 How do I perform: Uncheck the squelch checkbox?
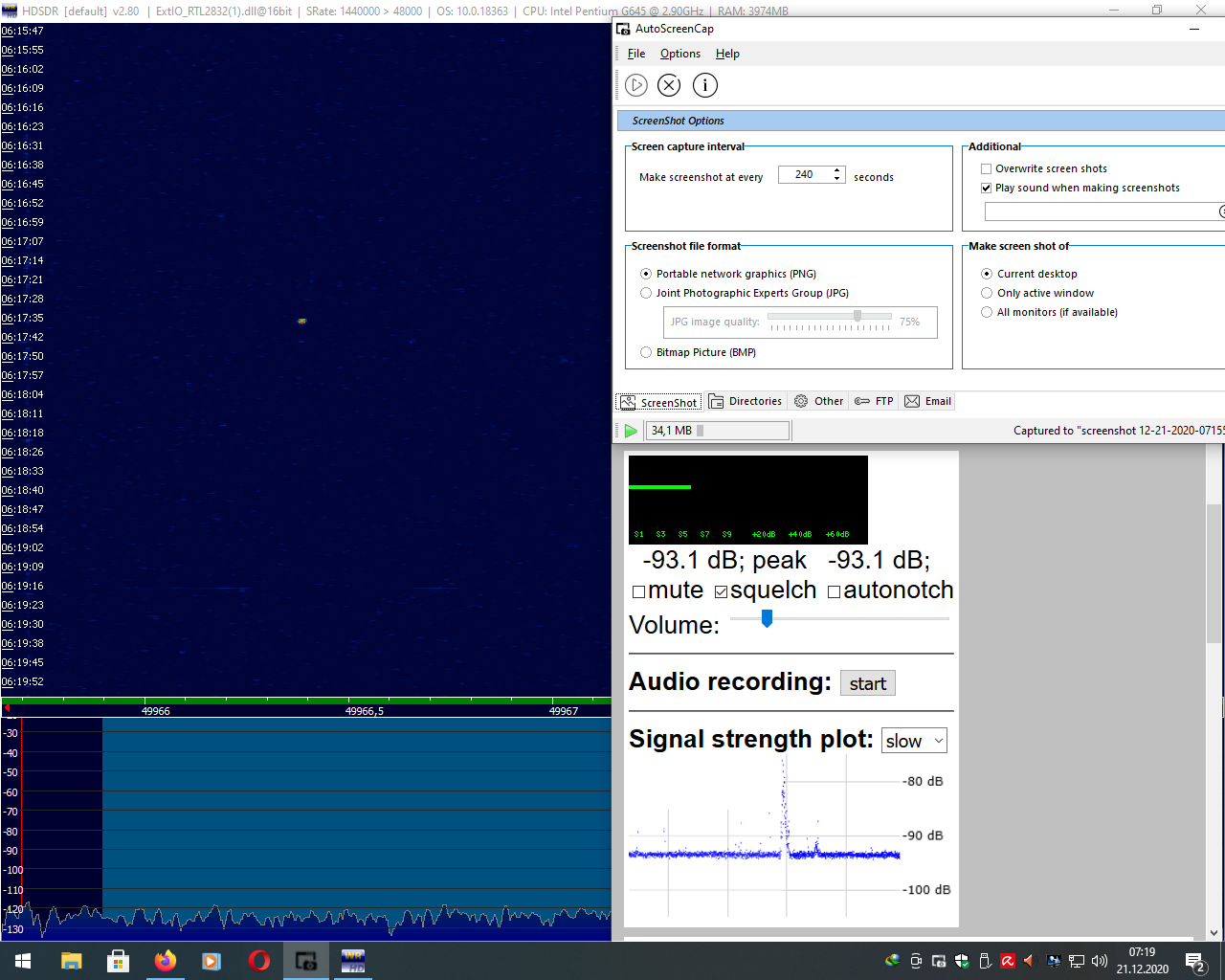(x=721, y=592)
